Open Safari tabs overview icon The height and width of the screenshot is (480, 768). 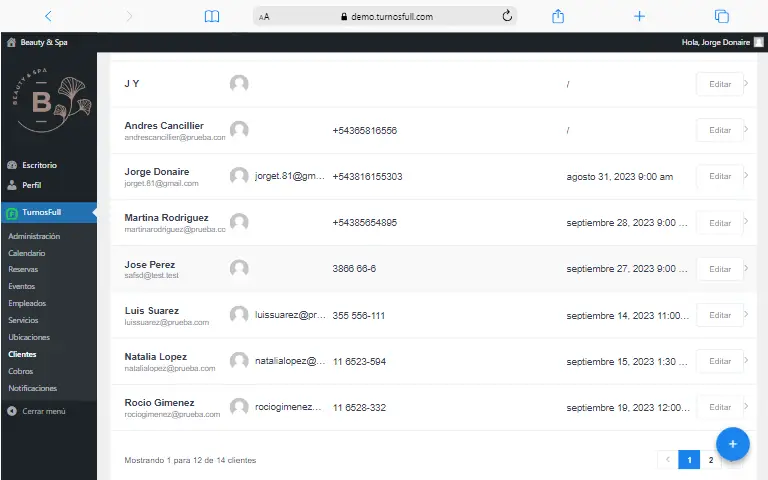pyautogui.click(x=721, y=16)
